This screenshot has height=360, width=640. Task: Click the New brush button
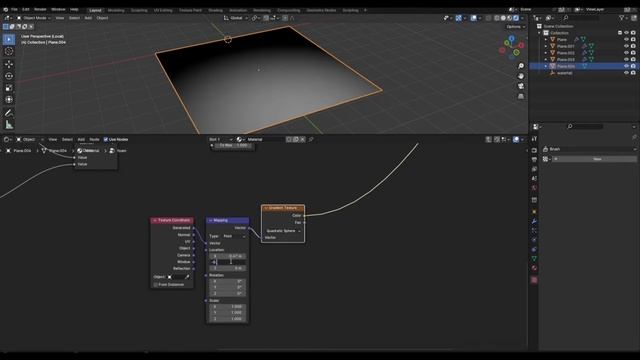[x=597, y=159]
